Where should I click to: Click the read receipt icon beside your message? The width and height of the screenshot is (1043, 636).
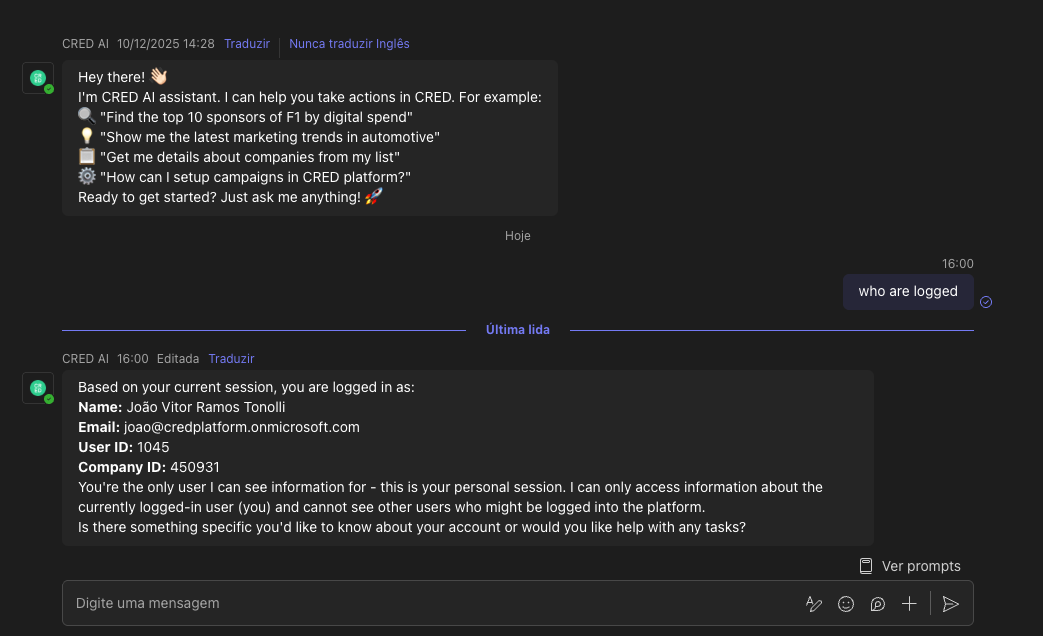click(x=986, y=302)
